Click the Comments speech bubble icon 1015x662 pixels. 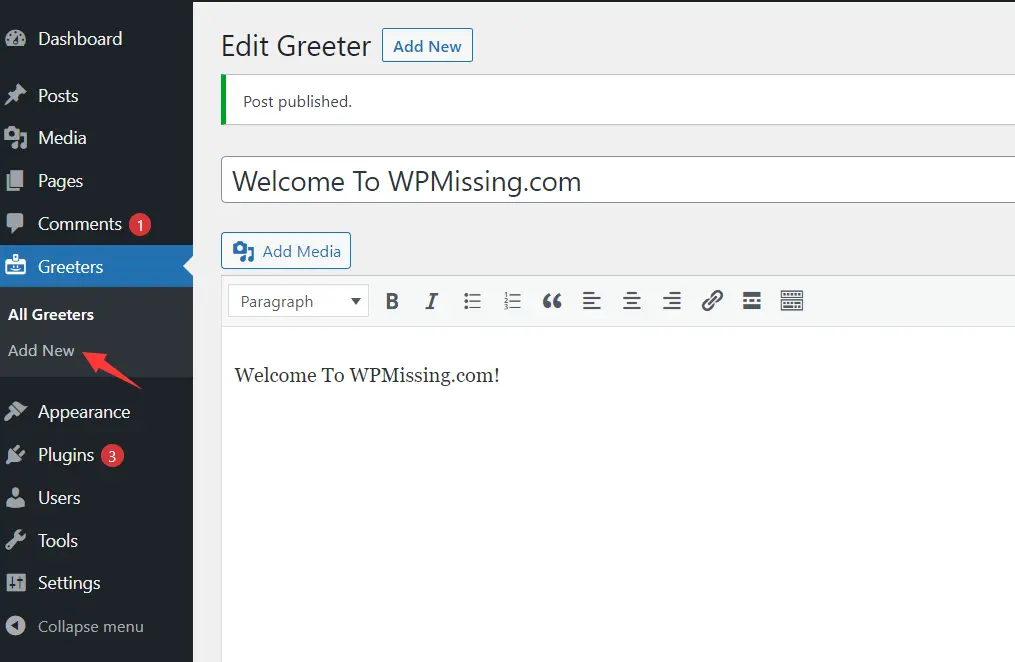pyautogui.click(x=16, y=223)
